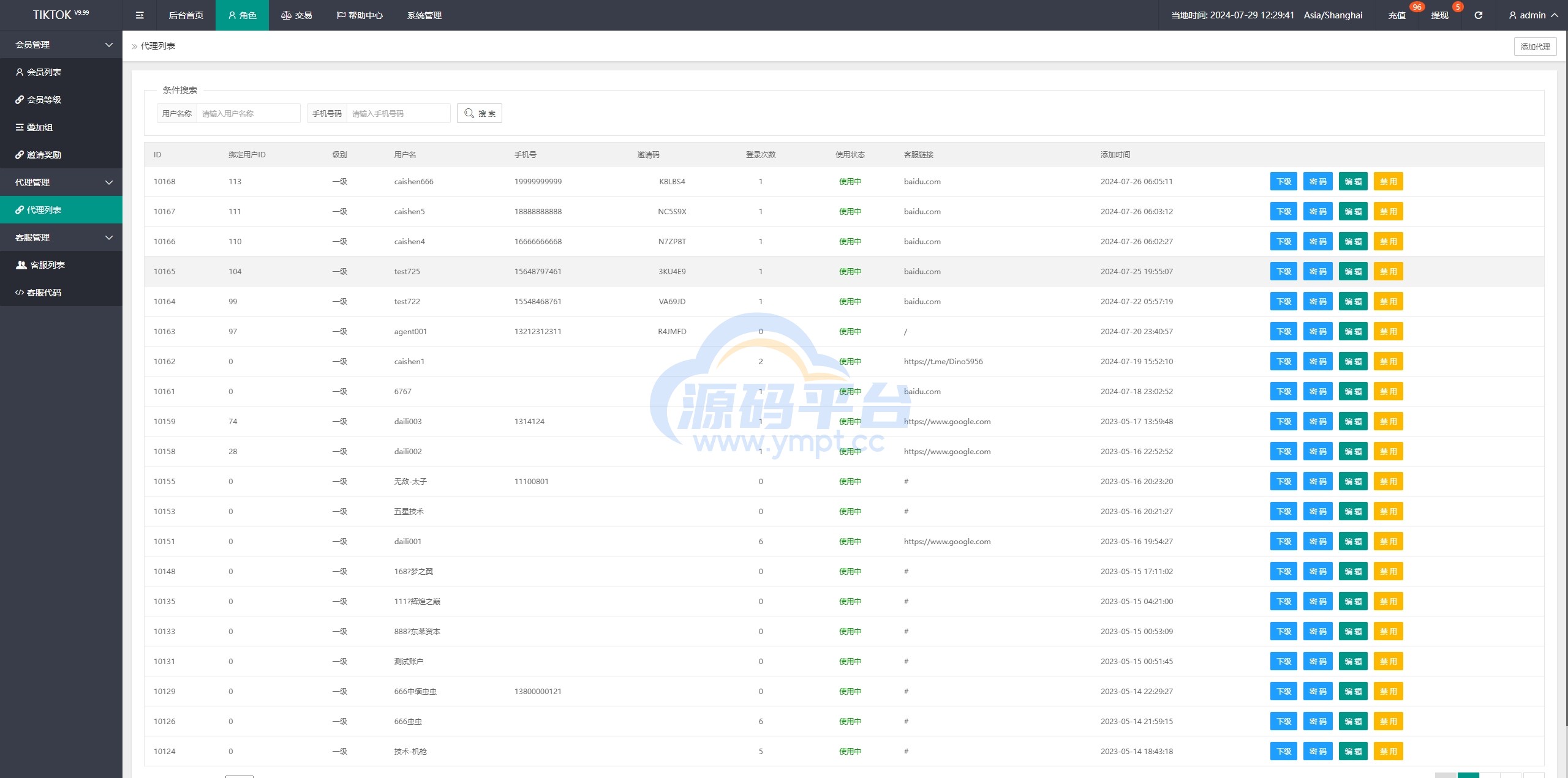The width and height of the screenshot is (1568, 778).
Task: Collapse the 客服管理 sidebar group
Action: 61,238
